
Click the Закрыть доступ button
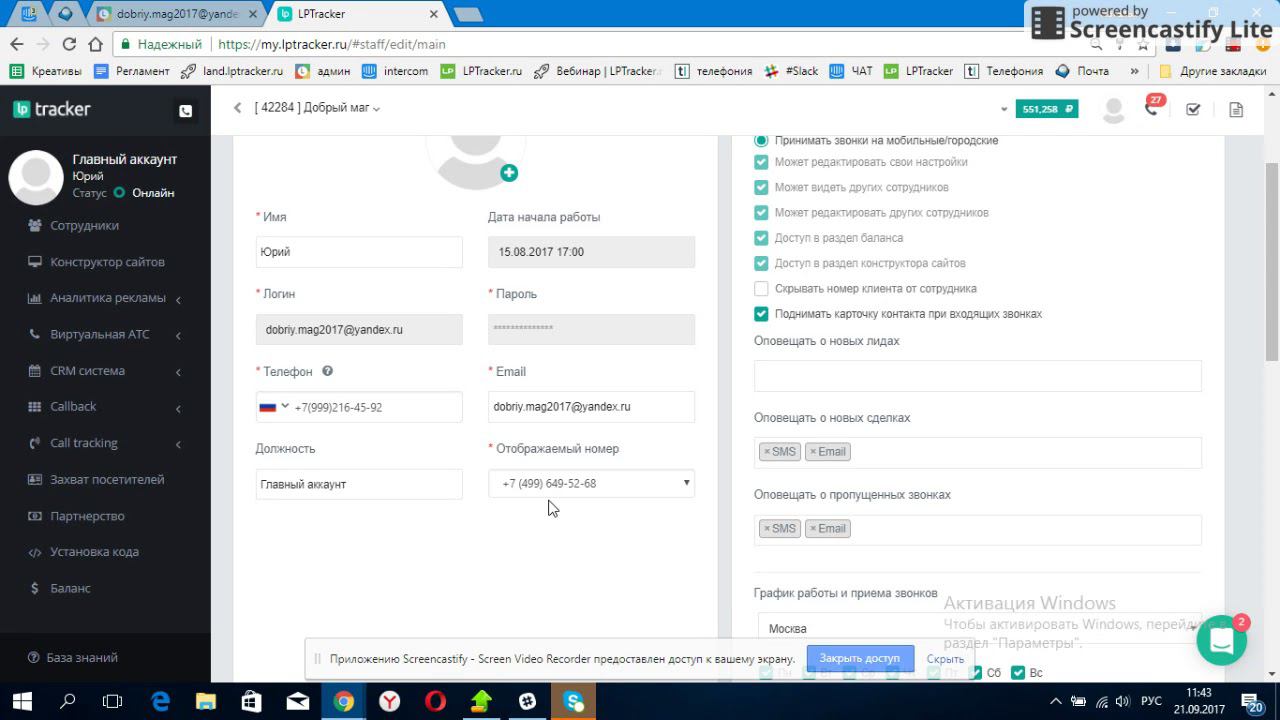point(860,659)
